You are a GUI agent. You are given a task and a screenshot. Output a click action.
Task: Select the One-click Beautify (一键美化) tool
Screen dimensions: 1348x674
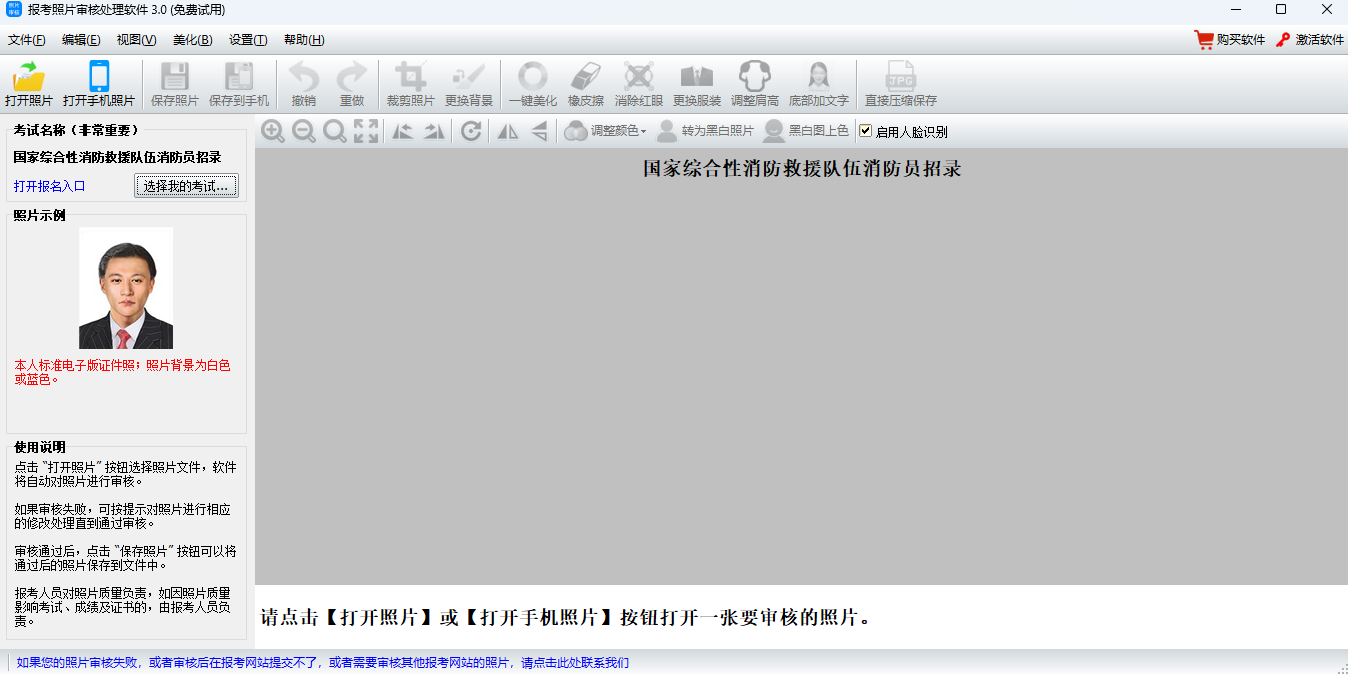pyautogui.click(x=532, y=78)
